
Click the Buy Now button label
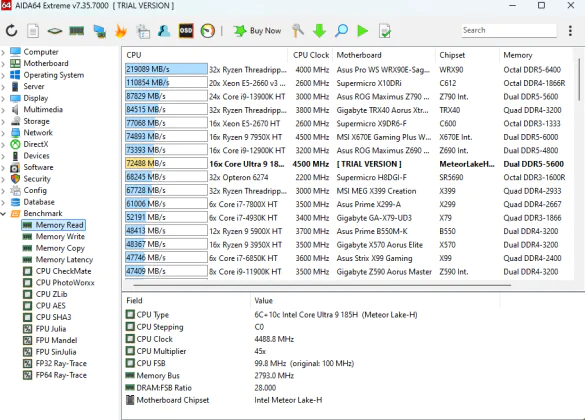(x=265, y=31)
